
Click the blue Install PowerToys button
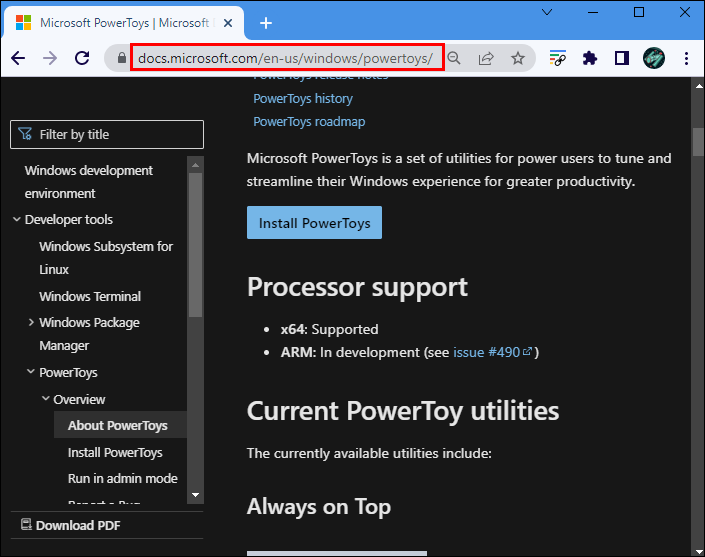tap(314, 223)
